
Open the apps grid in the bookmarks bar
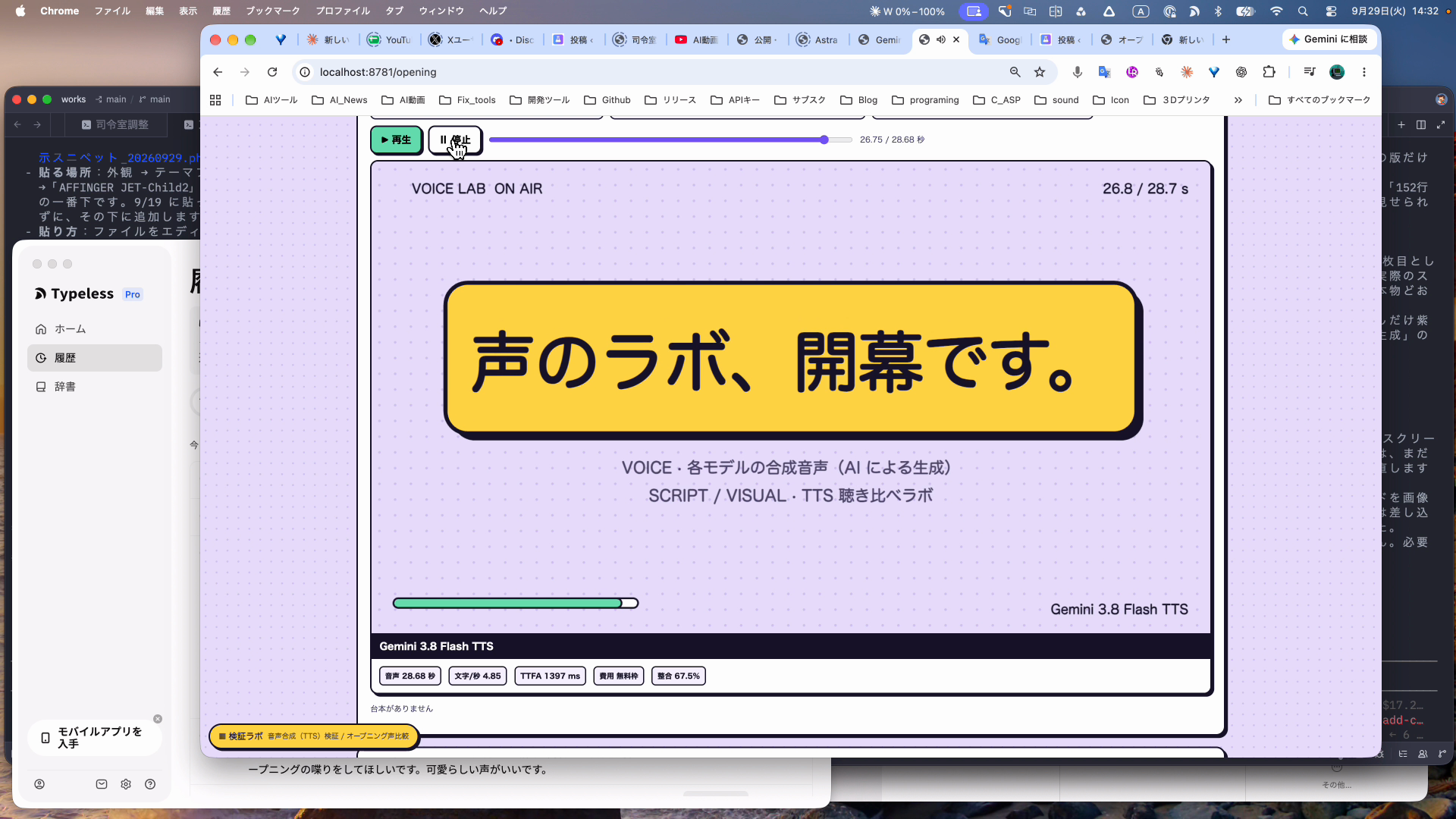pos(215,100)
